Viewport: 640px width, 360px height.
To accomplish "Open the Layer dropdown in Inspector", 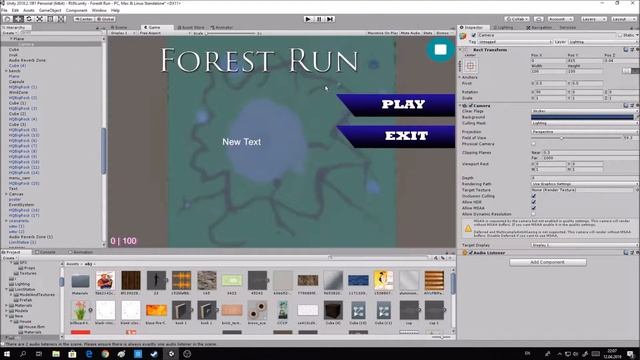I will pos(603,42).
